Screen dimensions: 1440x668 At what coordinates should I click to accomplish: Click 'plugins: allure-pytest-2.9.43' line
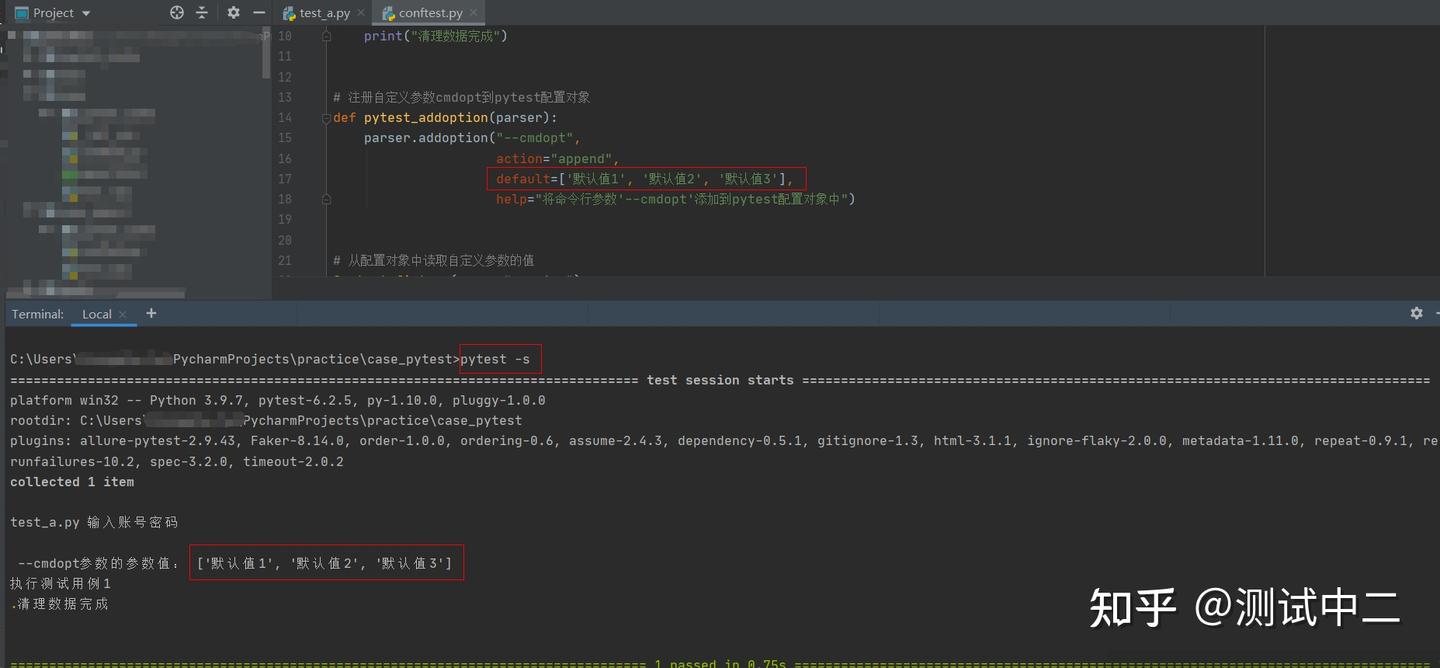pos(724,441)
